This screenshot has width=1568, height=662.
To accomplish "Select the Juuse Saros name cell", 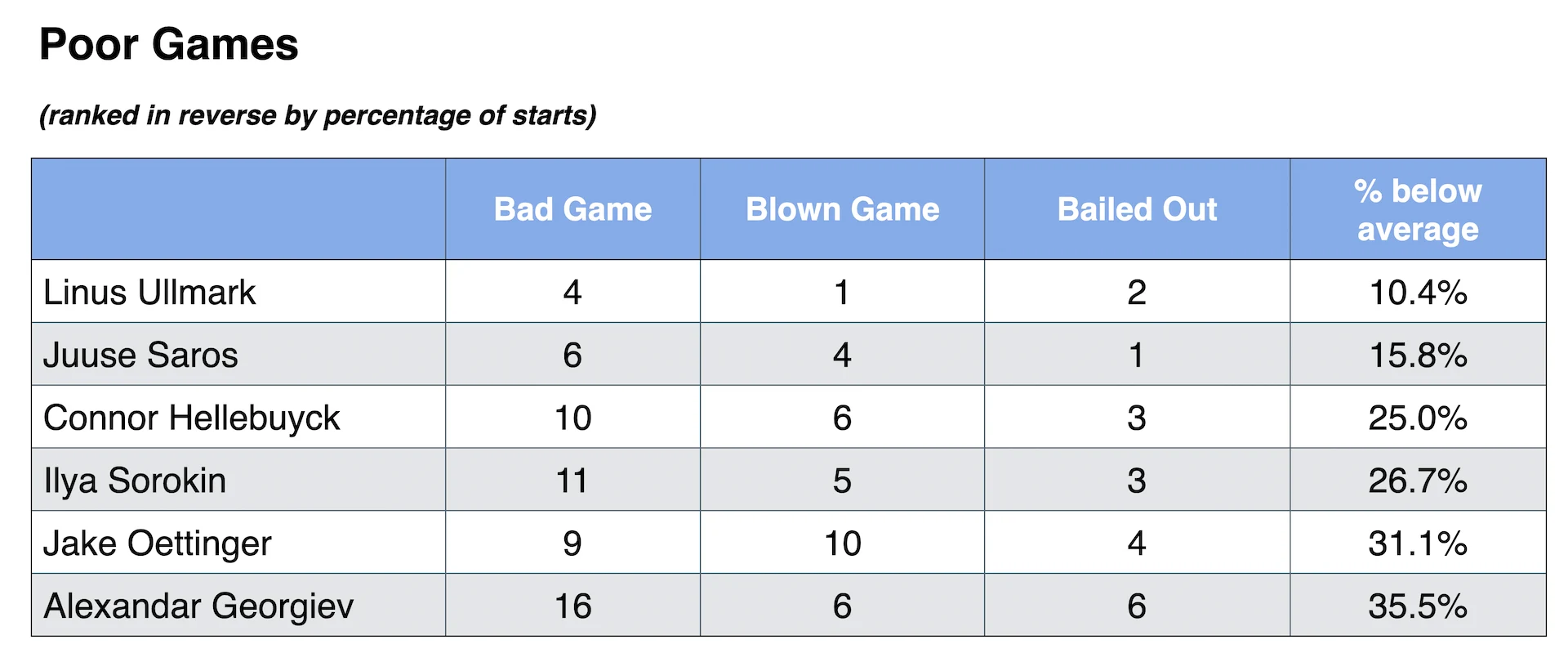I will [x=140, y=355].
